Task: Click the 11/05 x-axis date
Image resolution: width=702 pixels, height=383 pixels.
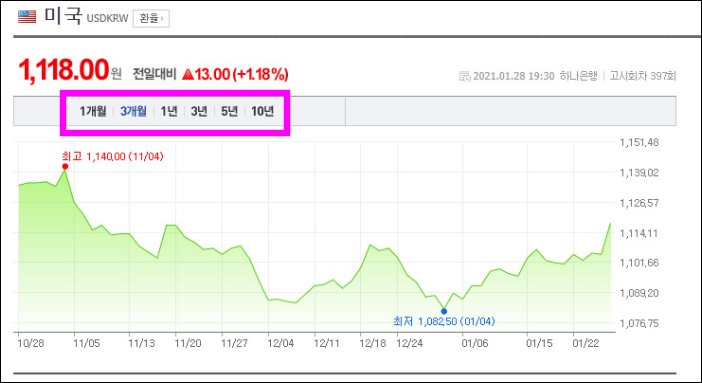Action: [x=87, y=343]
